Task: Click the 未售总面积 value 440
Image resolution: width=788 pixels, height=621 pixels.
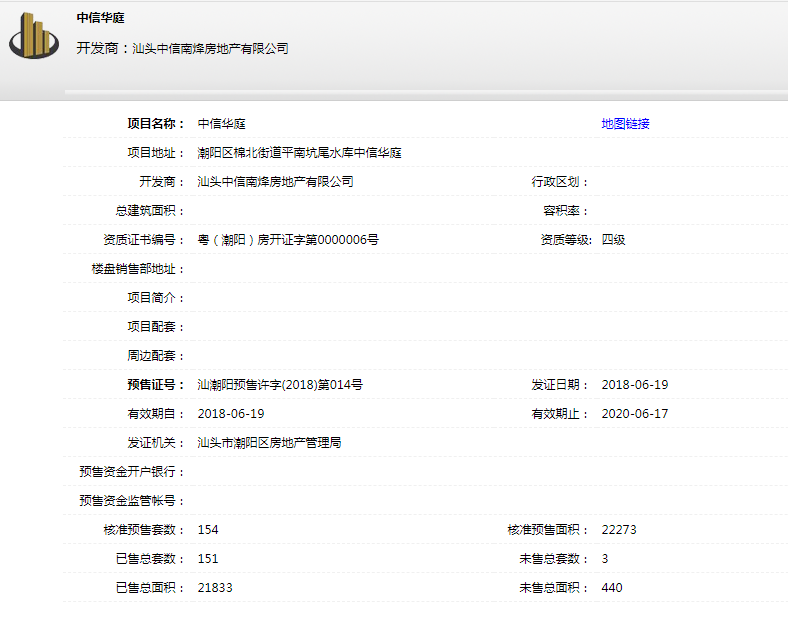Action: (612, 588)
